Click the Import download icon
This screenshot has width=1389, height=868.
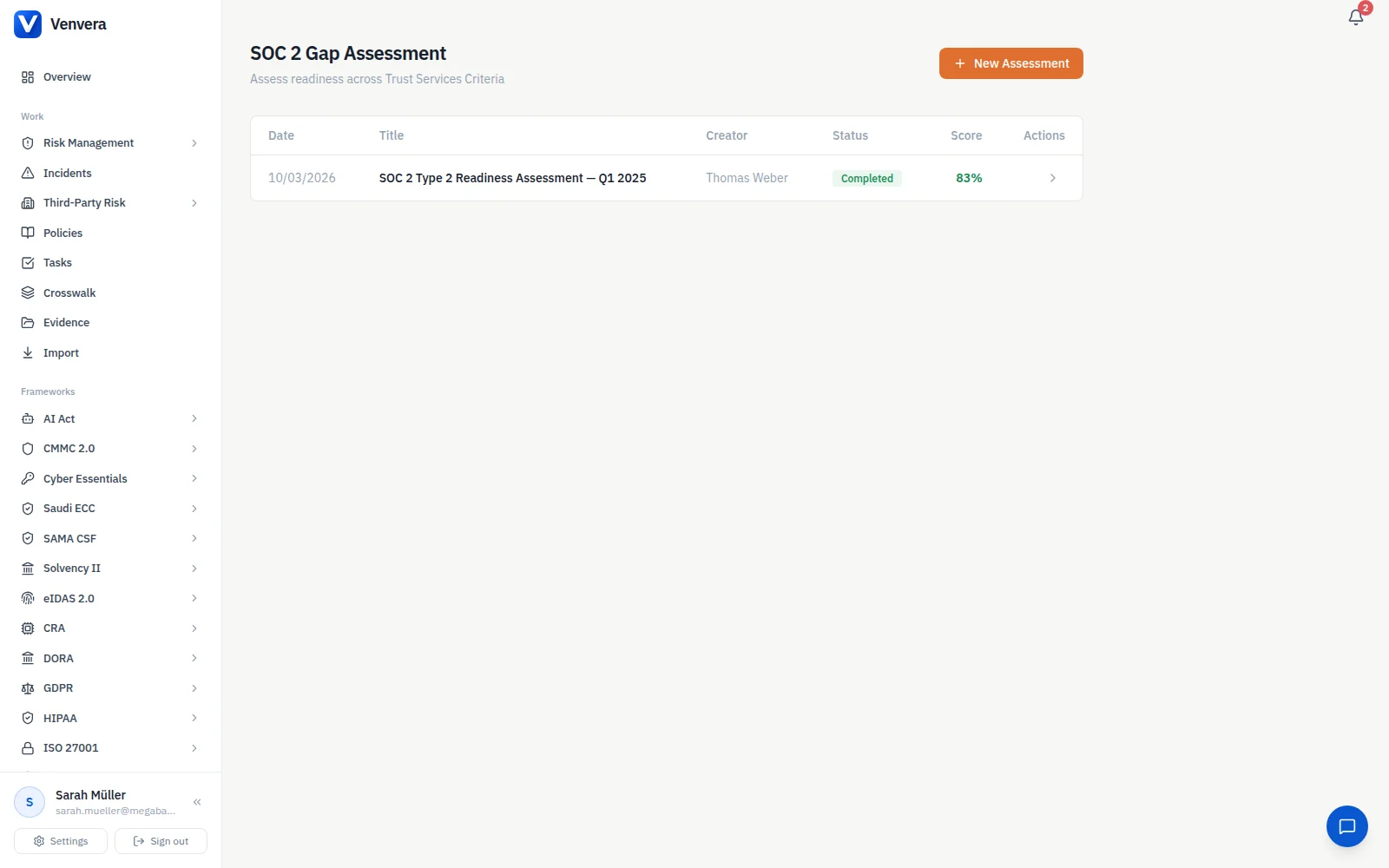click(x=28, y=353)
